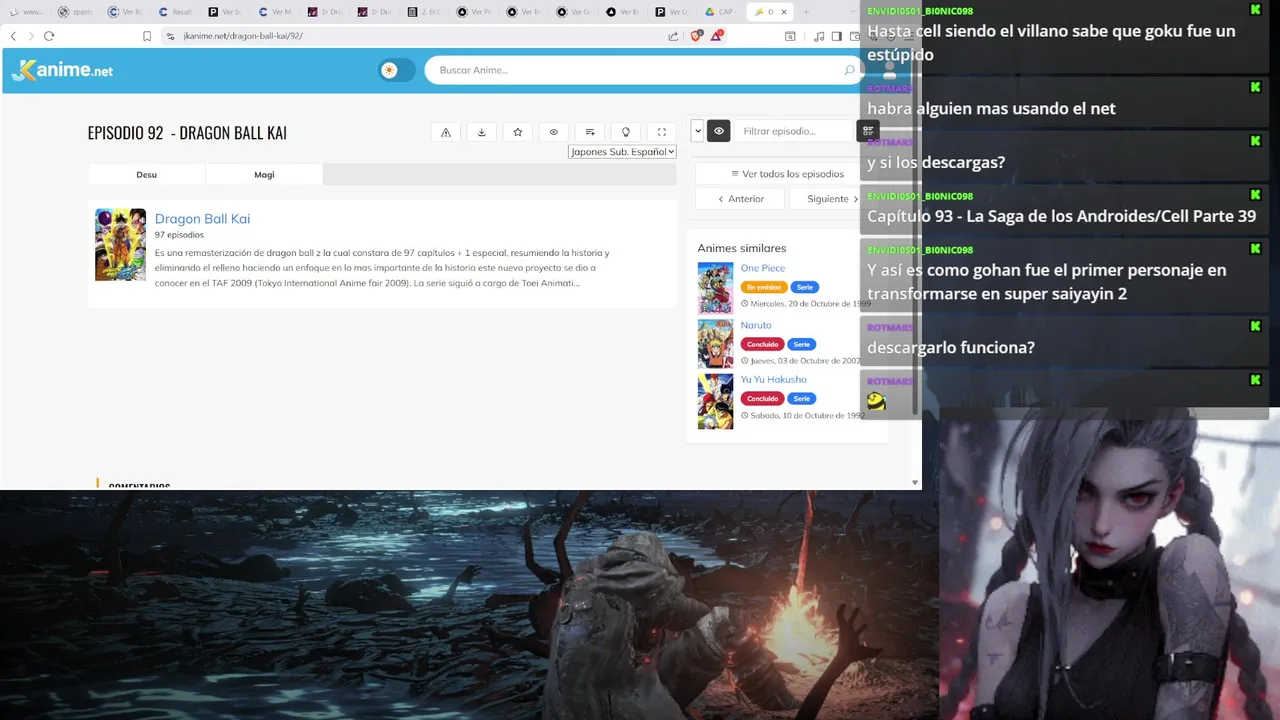1280x720 pixels.
Task: Click the En emision badge under One Piece
Action: 763,287
